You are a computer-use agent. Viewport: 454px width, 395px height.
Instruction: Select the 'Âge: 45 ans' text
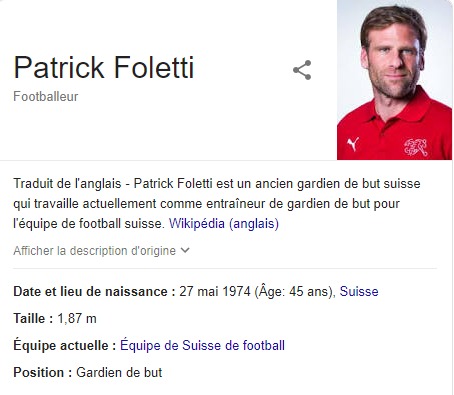click(293, 292)
